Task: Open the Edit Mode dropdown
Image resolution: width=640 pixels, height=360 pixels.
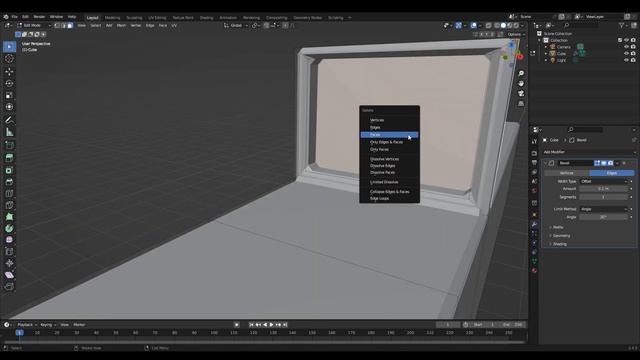Action: [x=34, y=25]
